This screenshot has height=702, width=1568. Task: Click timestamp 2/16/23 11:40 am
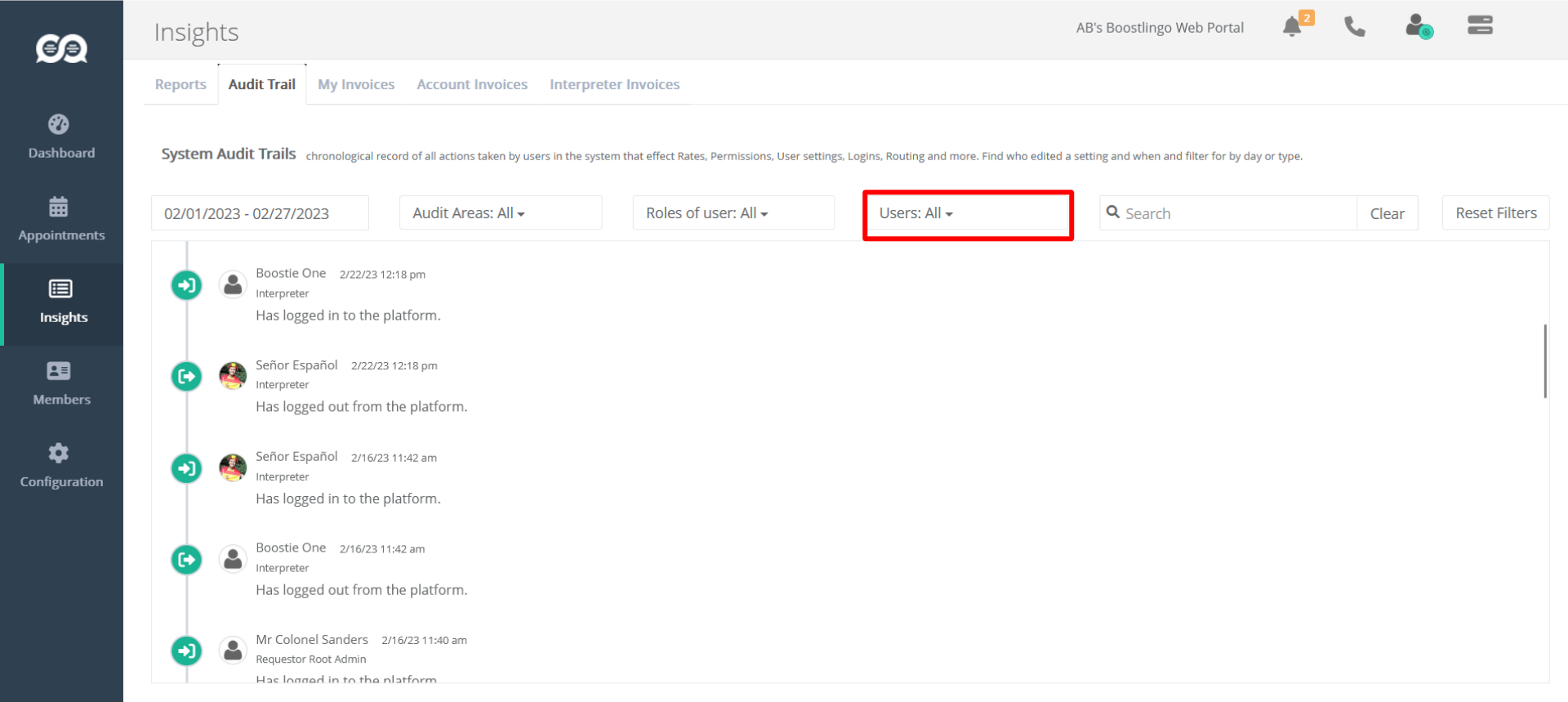click(x=424, y=641)
